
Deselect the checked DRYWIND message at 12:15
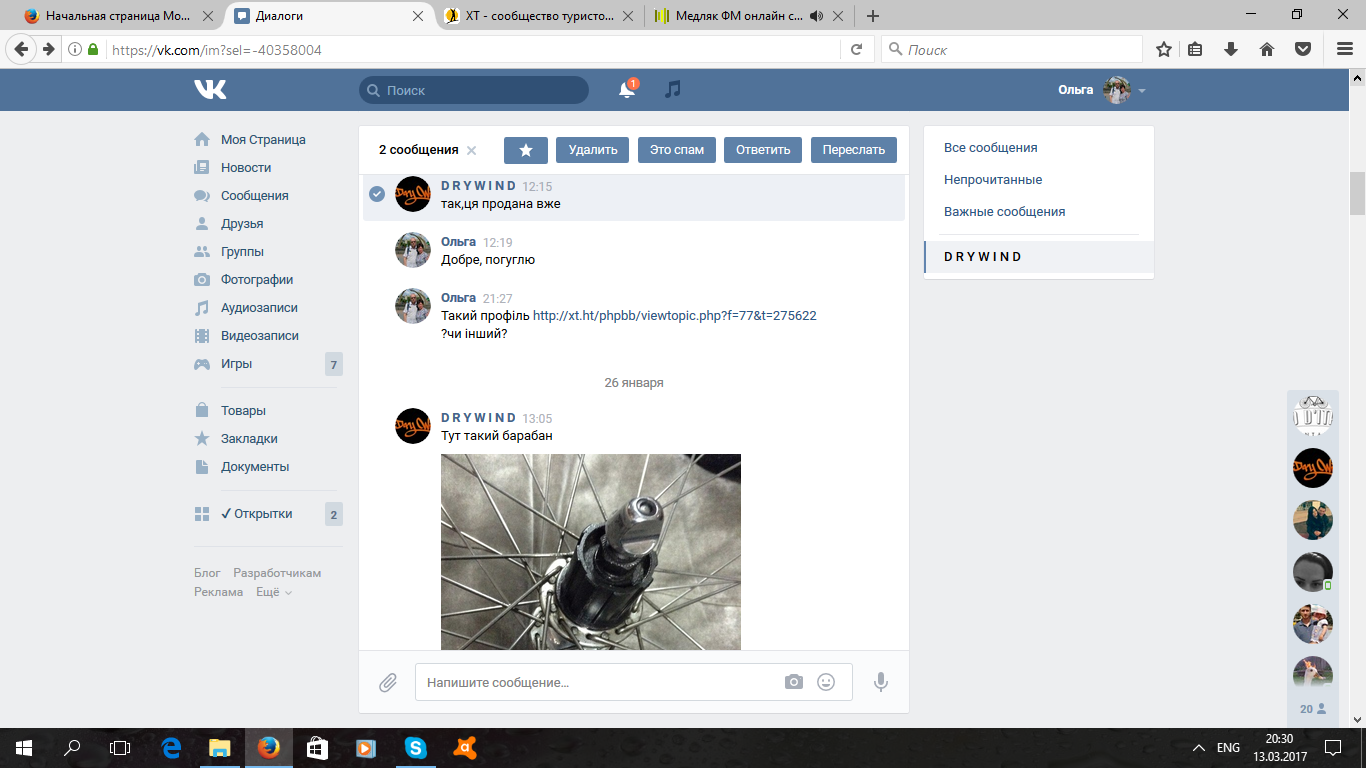tap(377, 194)
